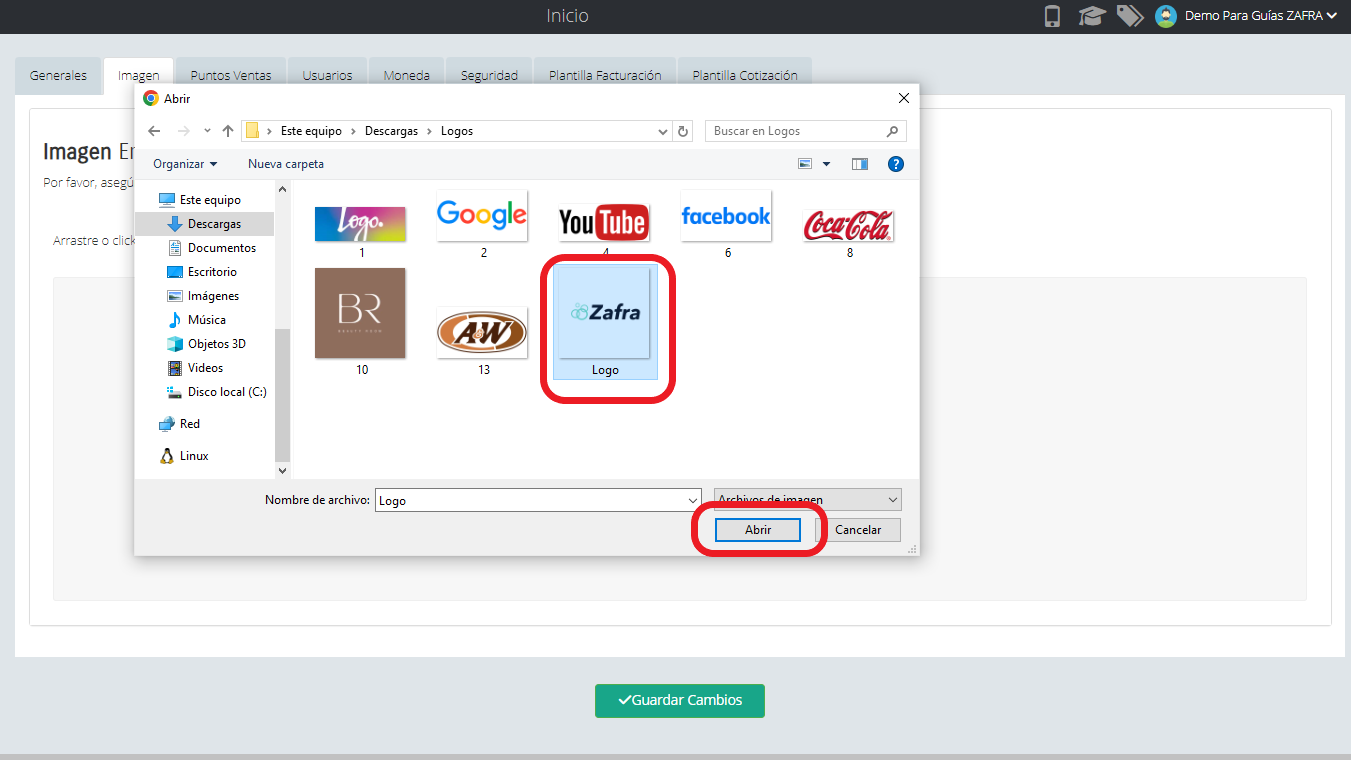Click Abrir to open the file
Image resolution: width=1351 pixels, height=760 pixels.
pyautogui.click(x=758, y=530)
